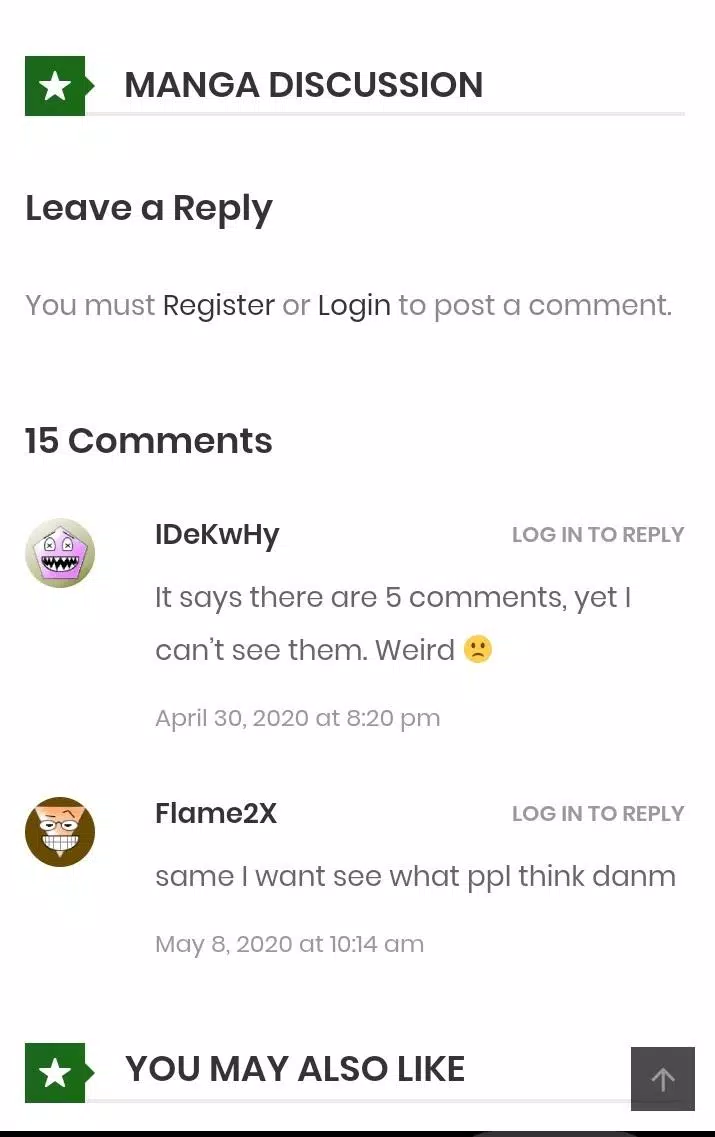
Task: Open IDeKwHy's purple monster avatar
Action: point(60,553)
